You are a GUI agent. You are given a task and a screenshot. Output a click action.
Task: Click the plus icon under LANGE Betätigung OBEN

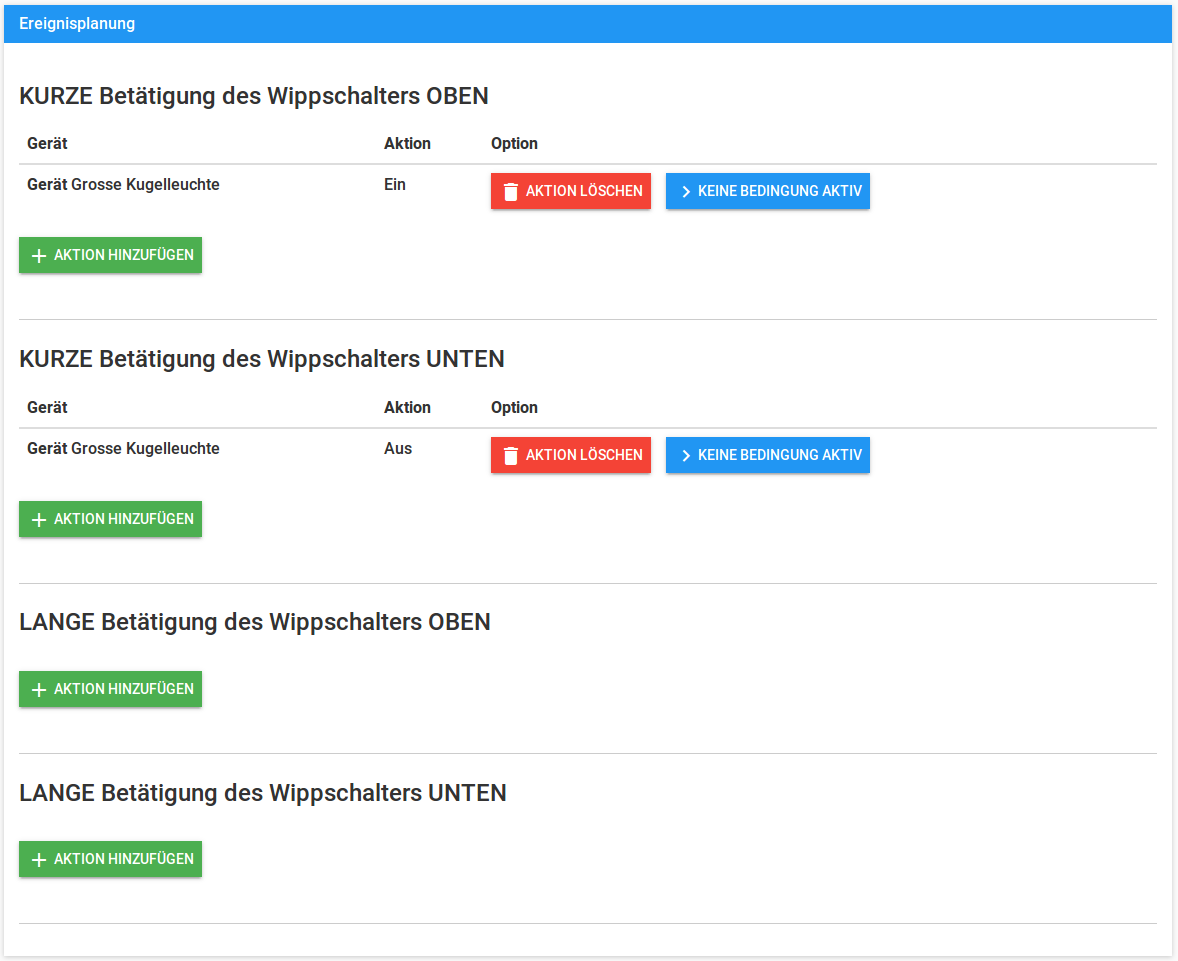click(x=39, y=690)
